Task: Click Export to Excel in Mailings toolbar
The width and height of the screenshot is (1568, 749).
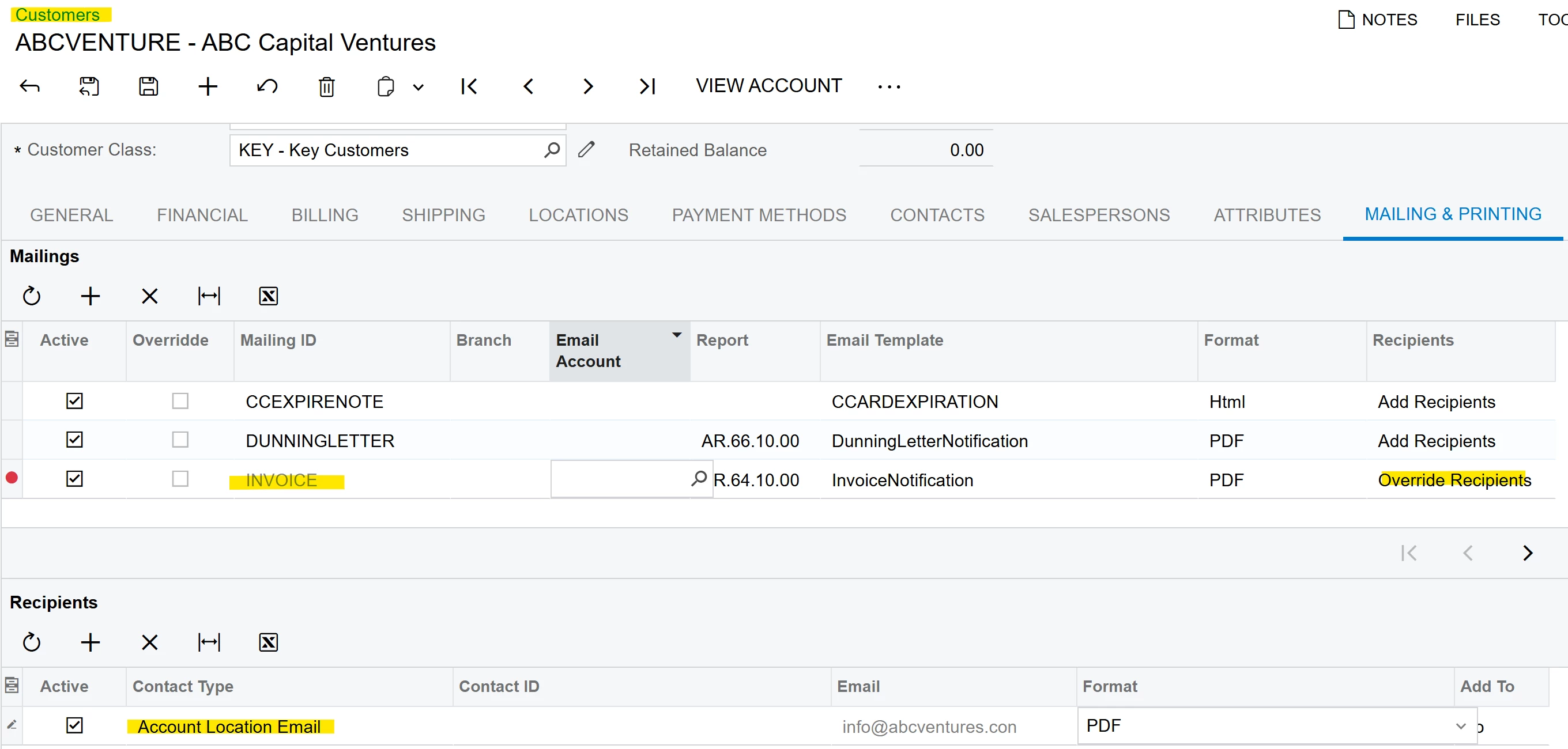Action: tap(269, 296)
